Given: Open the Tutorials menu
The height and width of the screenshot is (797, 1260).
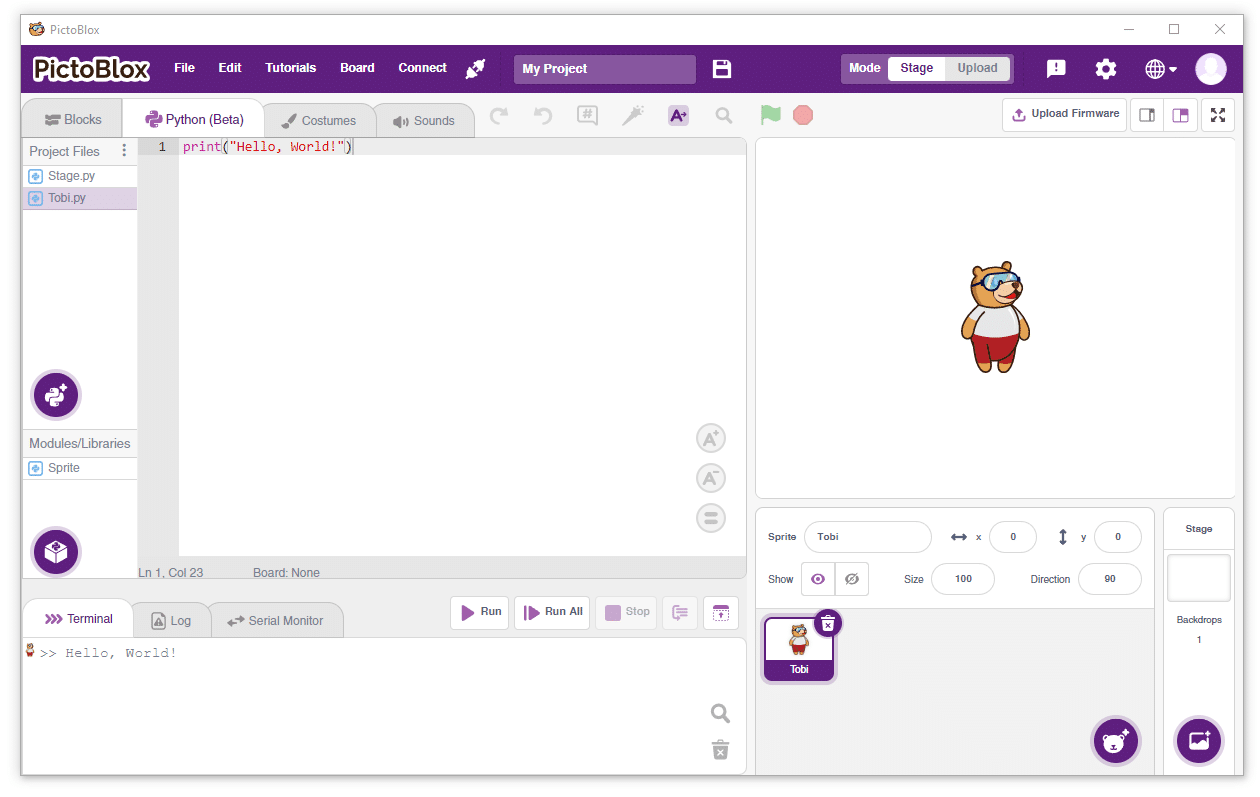Looking at the screenshot, I should click(290, 68).
